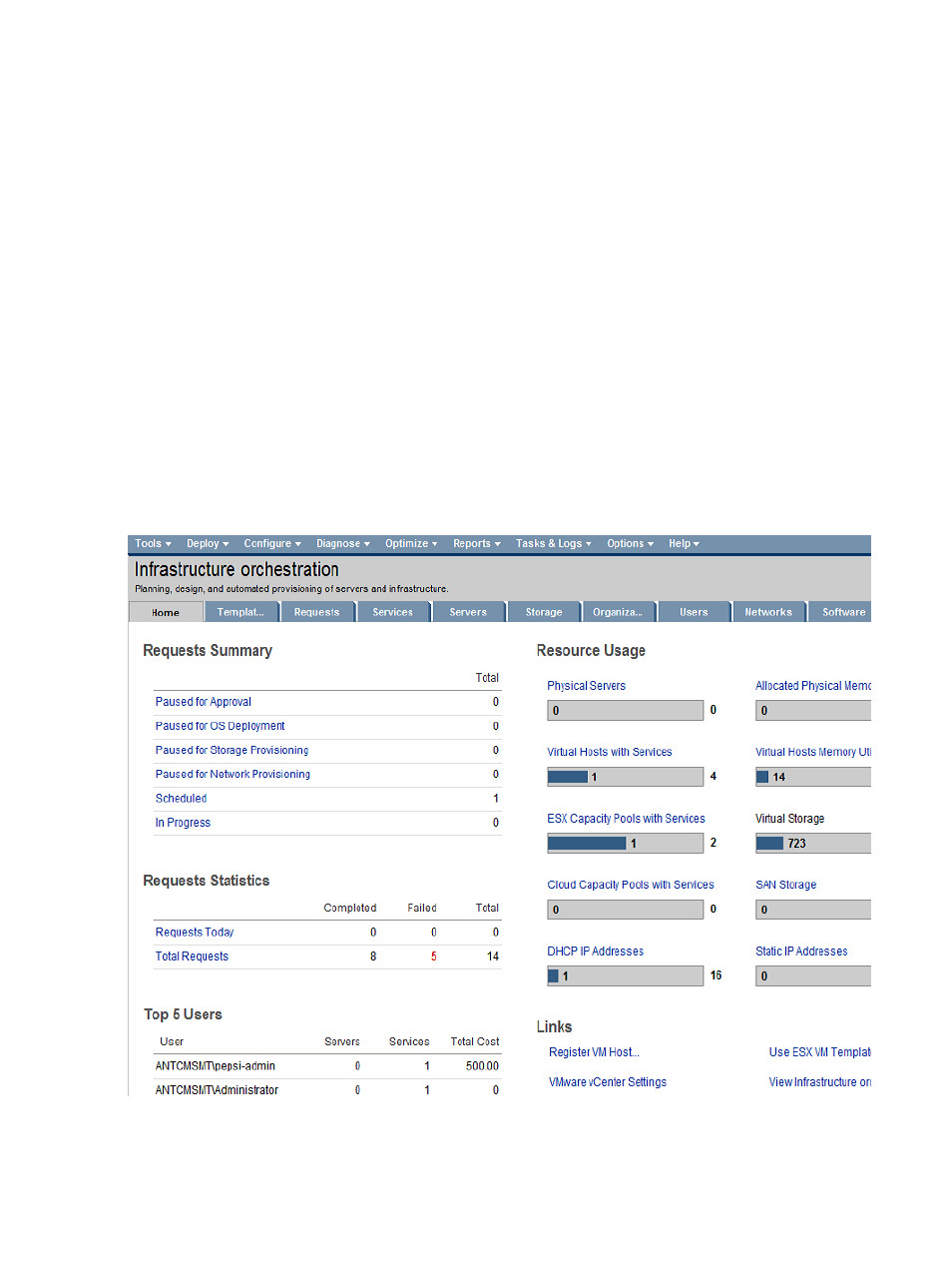Open the Help dropdown menu
The width and height of the screenshot is (952, 1268).
pyautogui.click(x=684, y=544)
